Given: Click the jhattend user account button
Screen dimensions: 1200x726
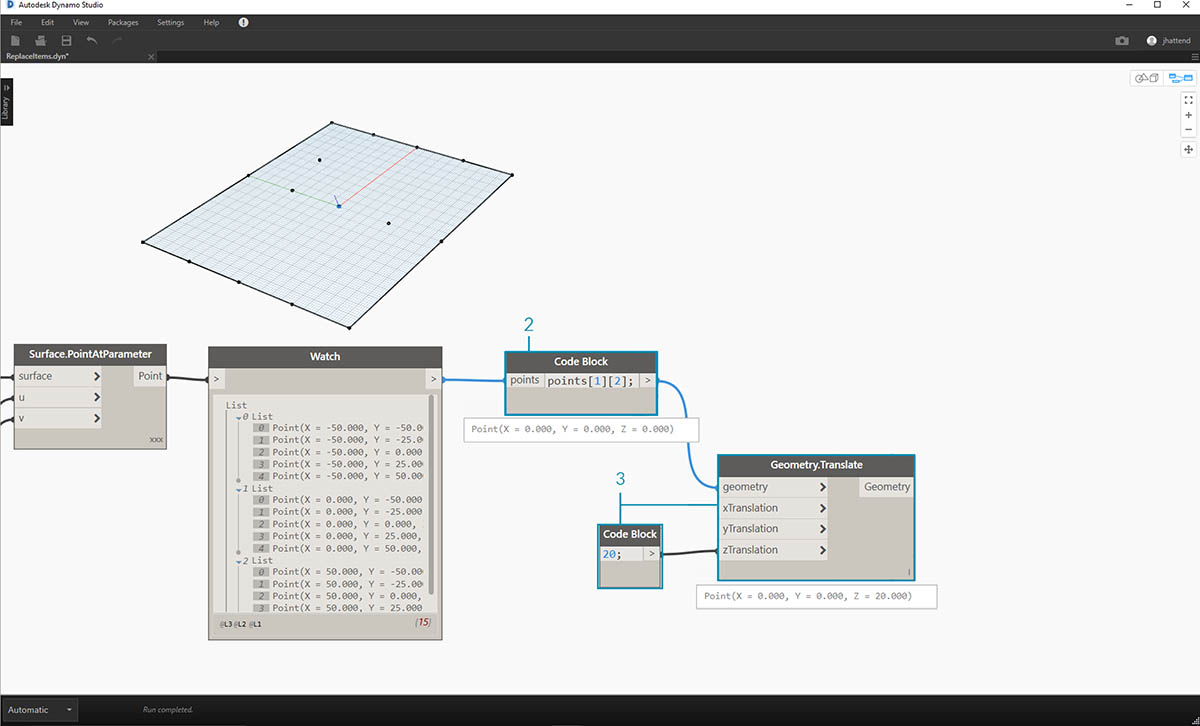Looking at the screenshot, I should tap(1170, 41).
